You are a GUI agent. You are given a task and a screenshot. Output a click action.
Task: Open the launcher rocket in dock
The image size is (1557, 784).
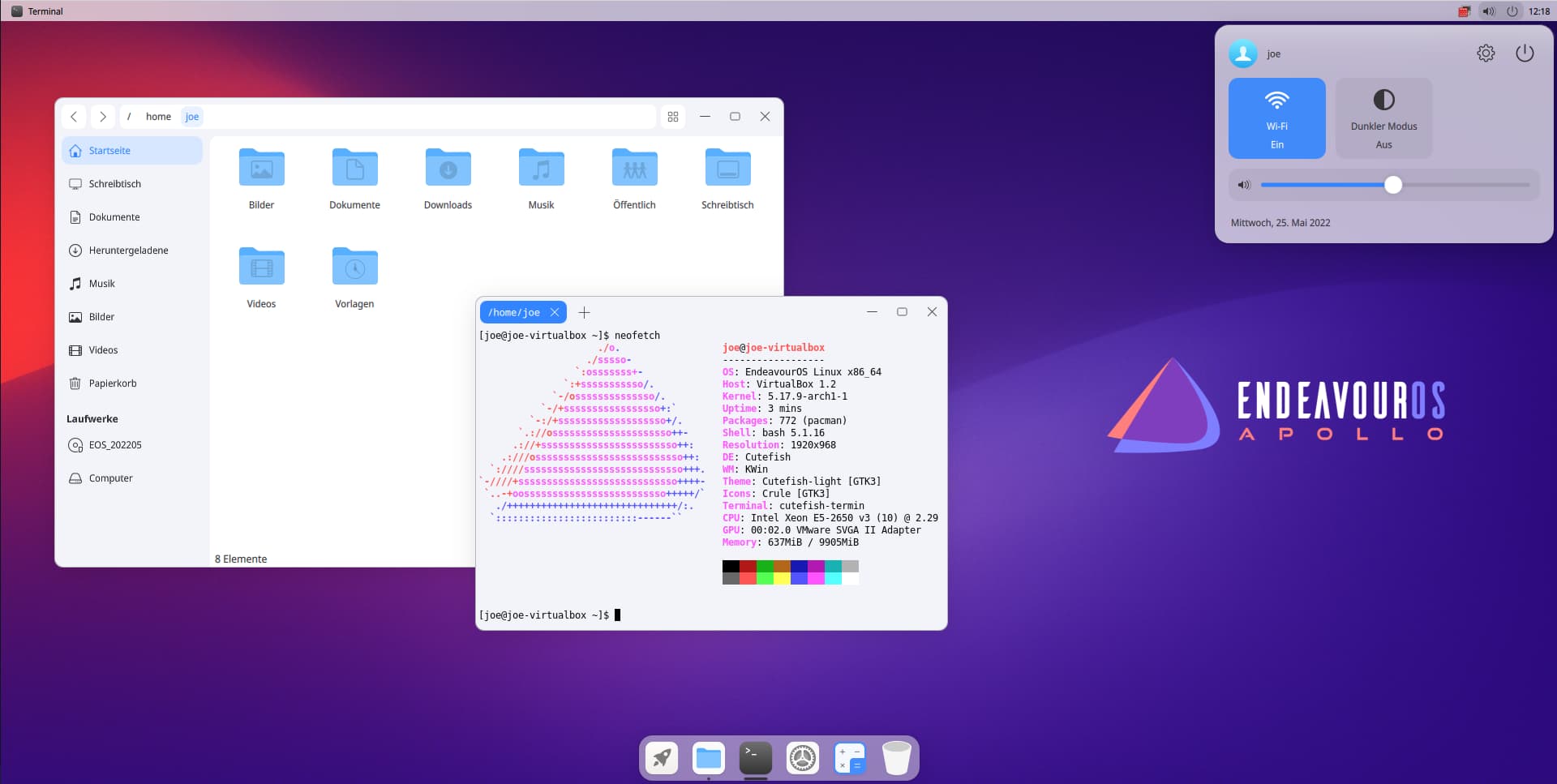(662, 758)
